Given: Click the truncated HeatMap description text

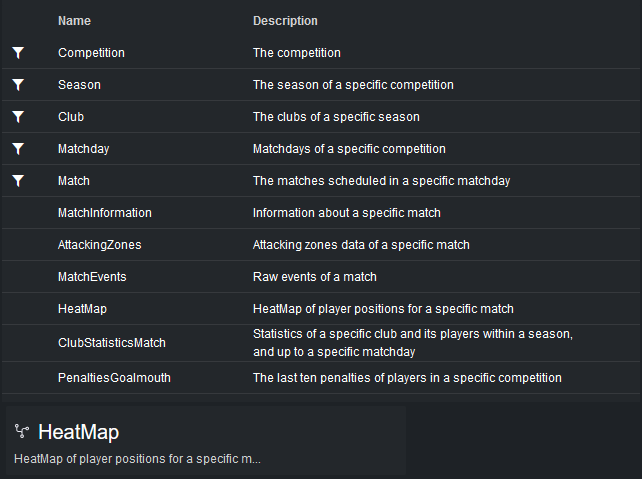Looking at the screenshot, I should point(137,459).
